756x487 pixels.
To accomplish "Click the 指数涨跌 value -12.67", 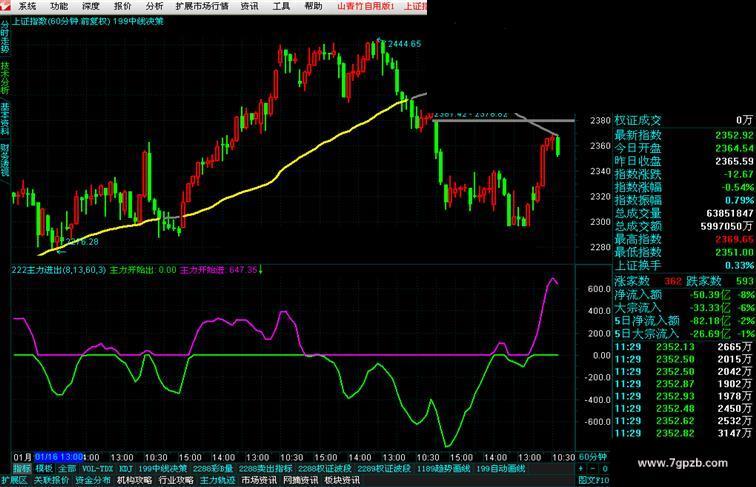I will coord(739,175).
